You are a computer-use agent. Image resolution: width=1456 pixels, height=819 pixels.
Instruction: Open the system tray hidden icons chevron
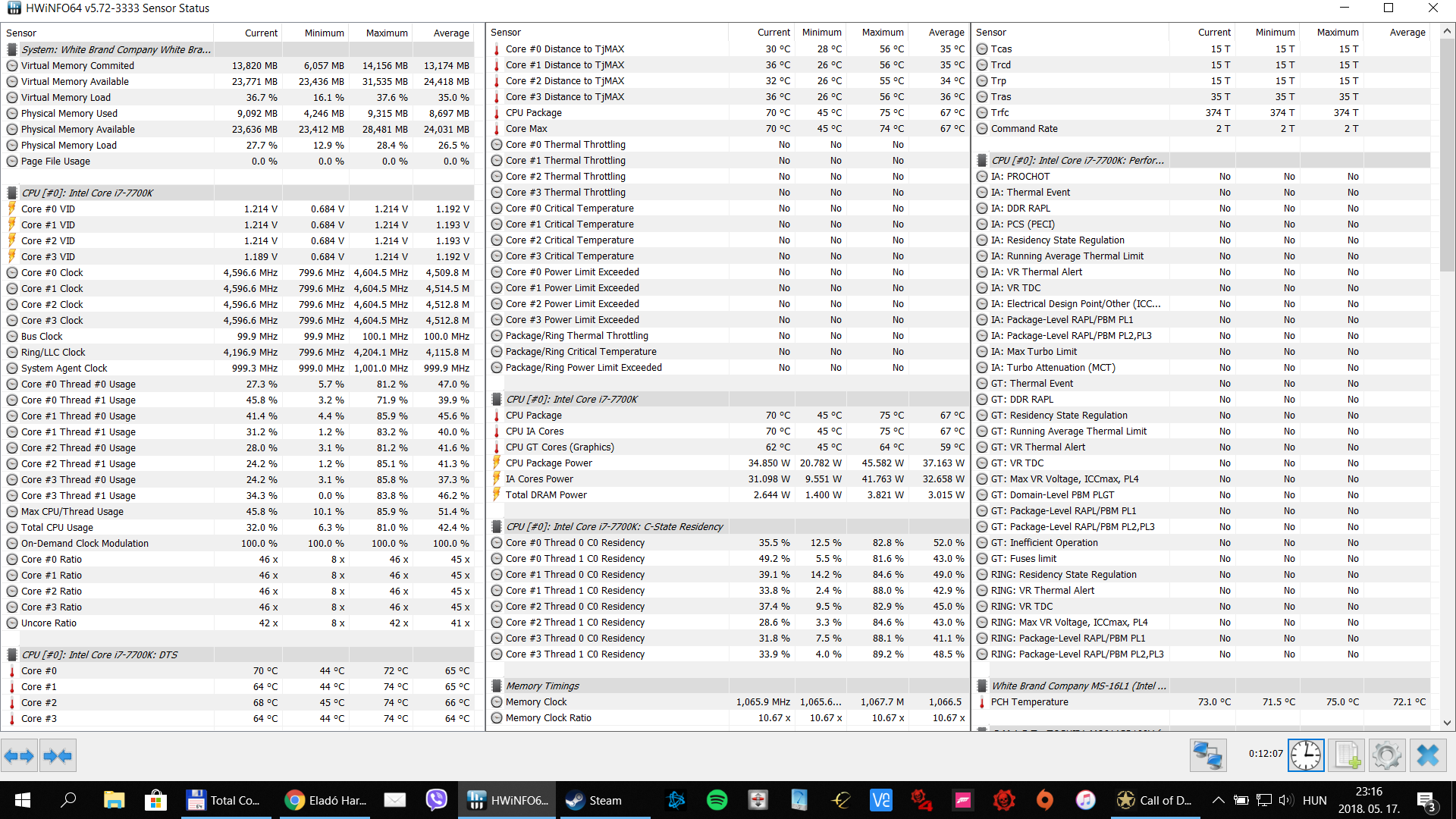point(1218,800)
